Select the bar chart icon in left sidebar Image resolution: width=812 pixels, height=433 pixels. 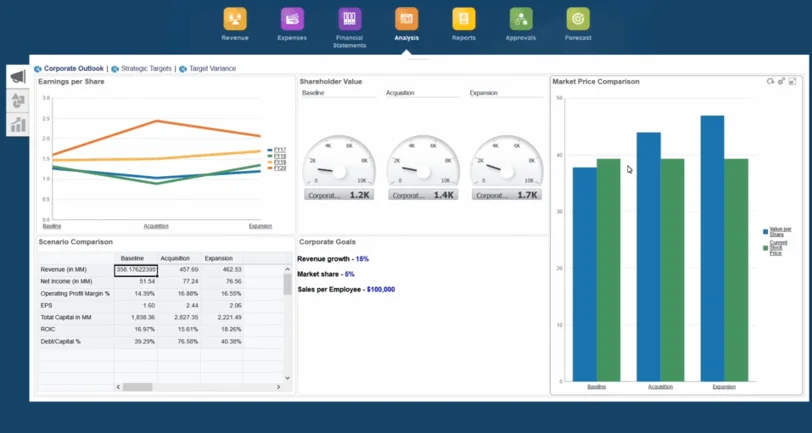pyautogui.click(x=18, y=125)
